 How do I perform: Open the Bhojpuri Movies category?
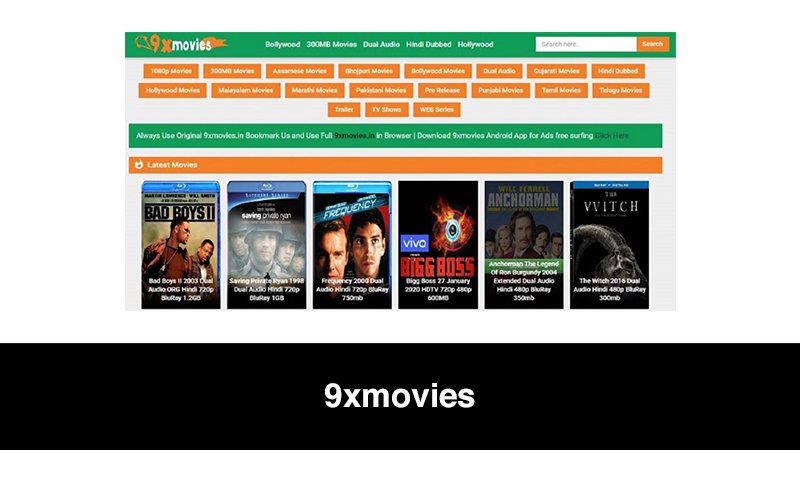tap(369, 71)
